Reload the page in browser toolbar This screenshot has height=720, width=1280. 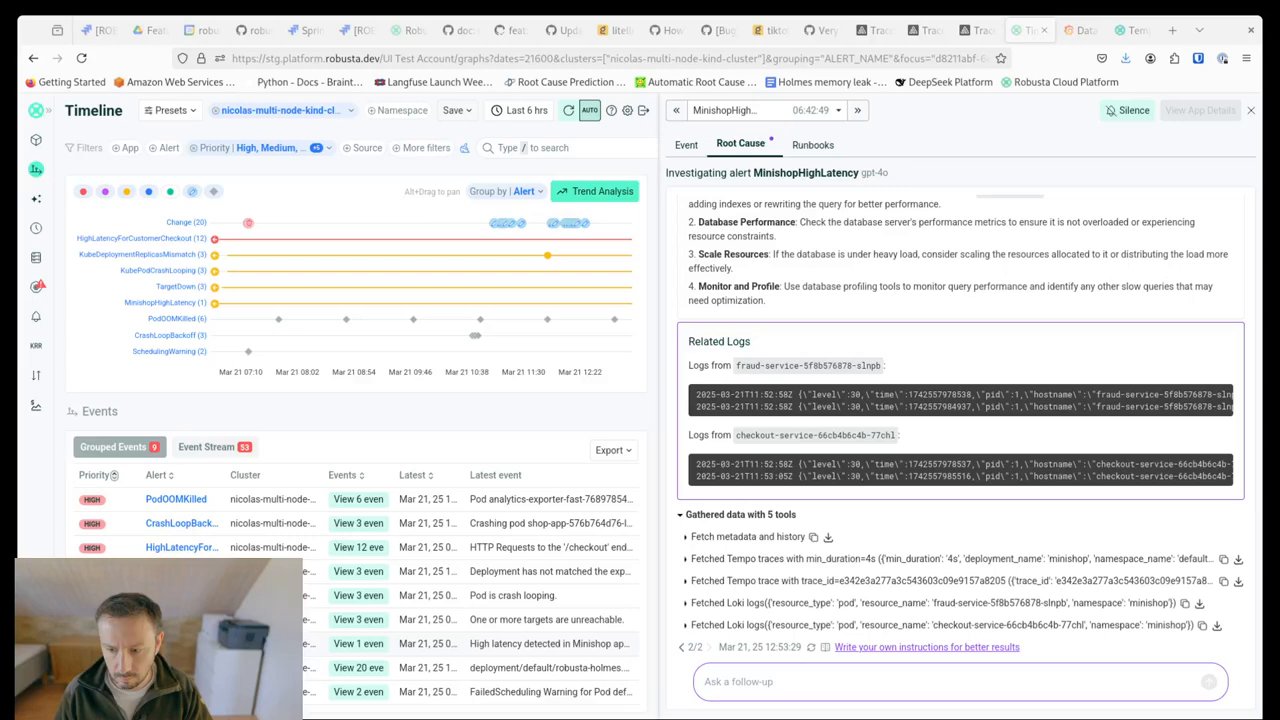81,58
